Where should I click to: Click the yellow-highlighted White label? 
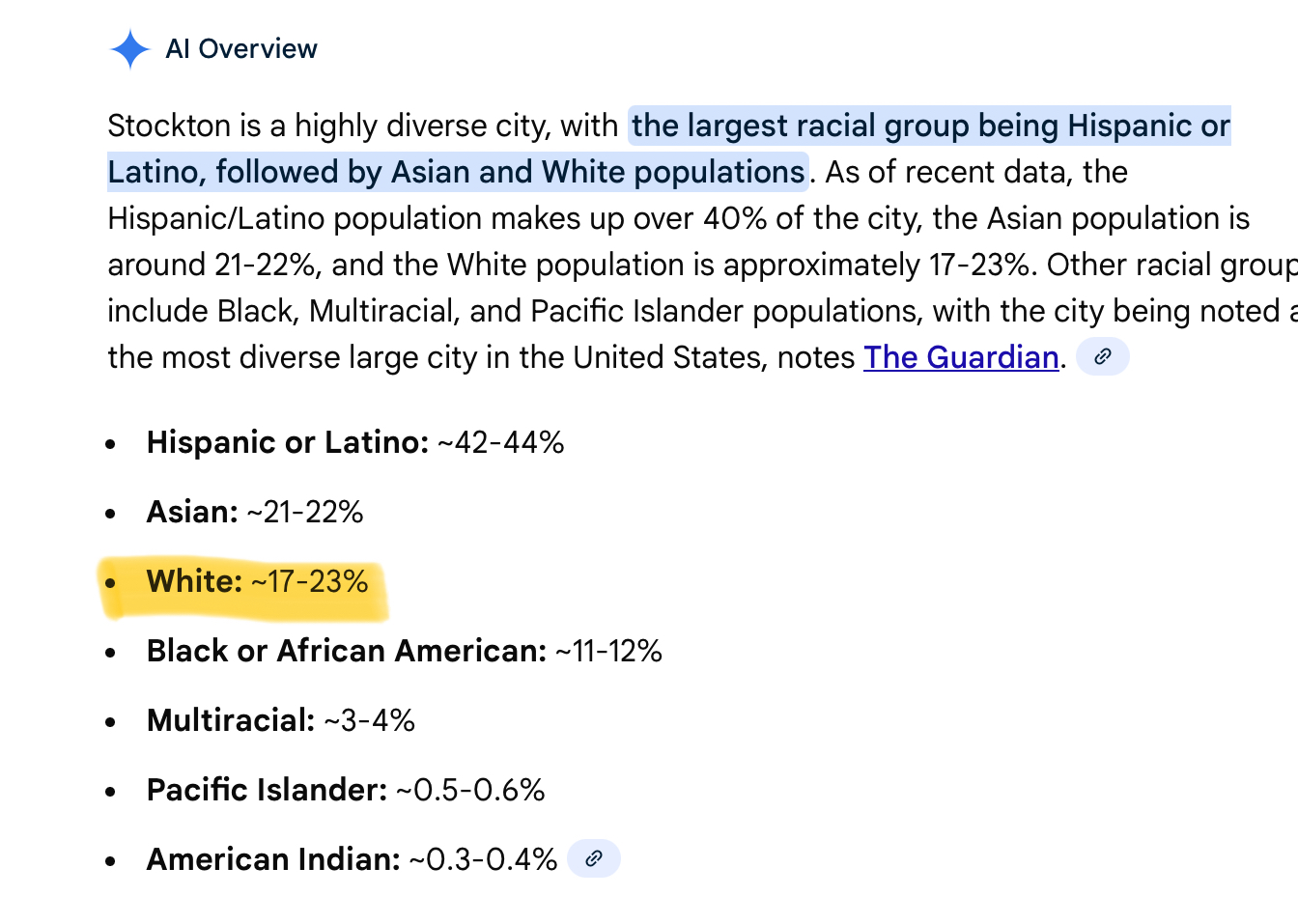[194, 581]
